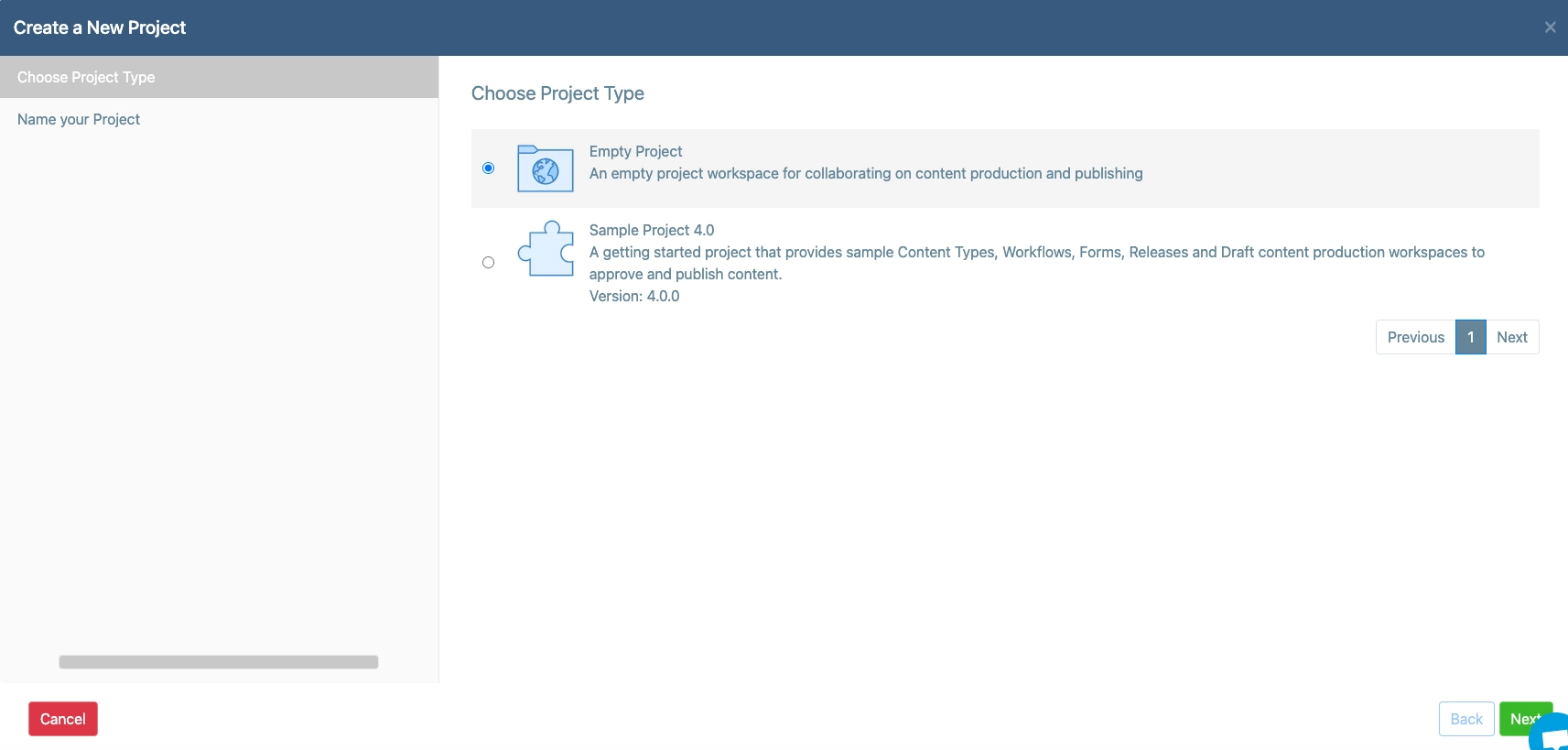This screenshot has width=1568, height=750.
Task: Open the Choose Project Type step in sidebar
Action: tap(86, 77)
